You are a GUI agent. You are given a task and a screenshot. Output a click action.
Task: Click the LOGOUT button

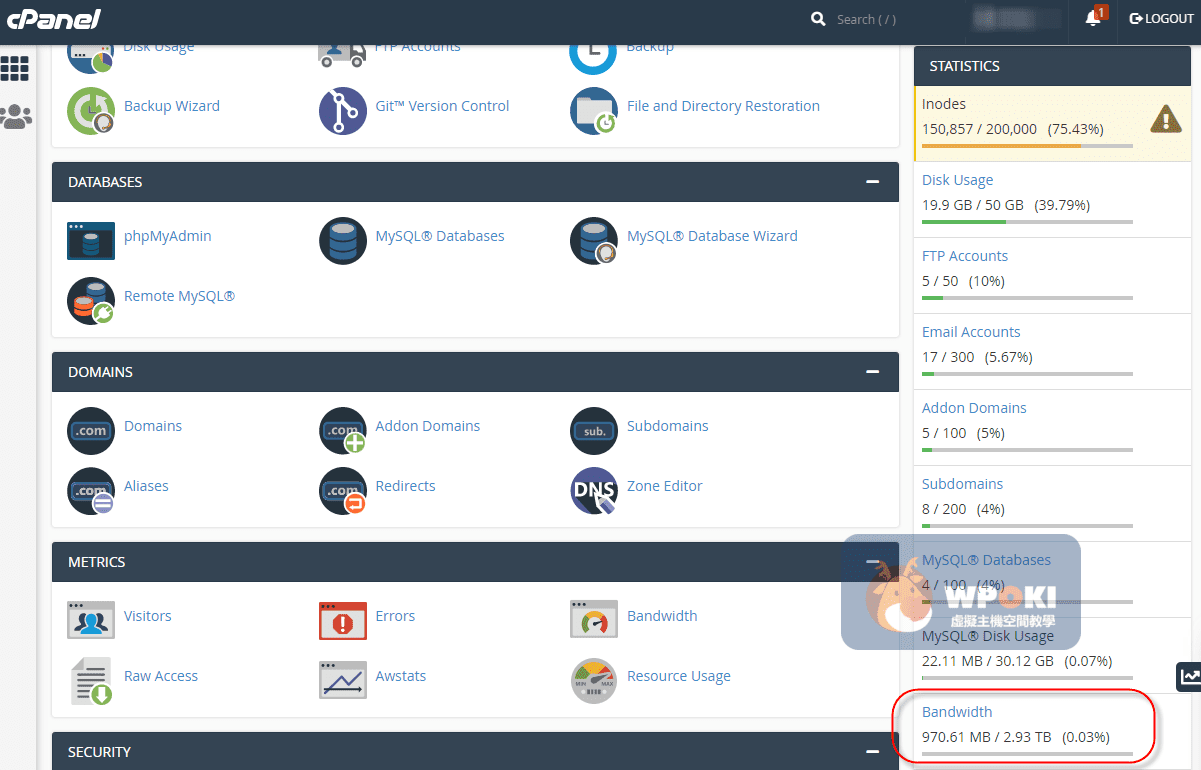pyautogui.click(x=1161, y=19)
